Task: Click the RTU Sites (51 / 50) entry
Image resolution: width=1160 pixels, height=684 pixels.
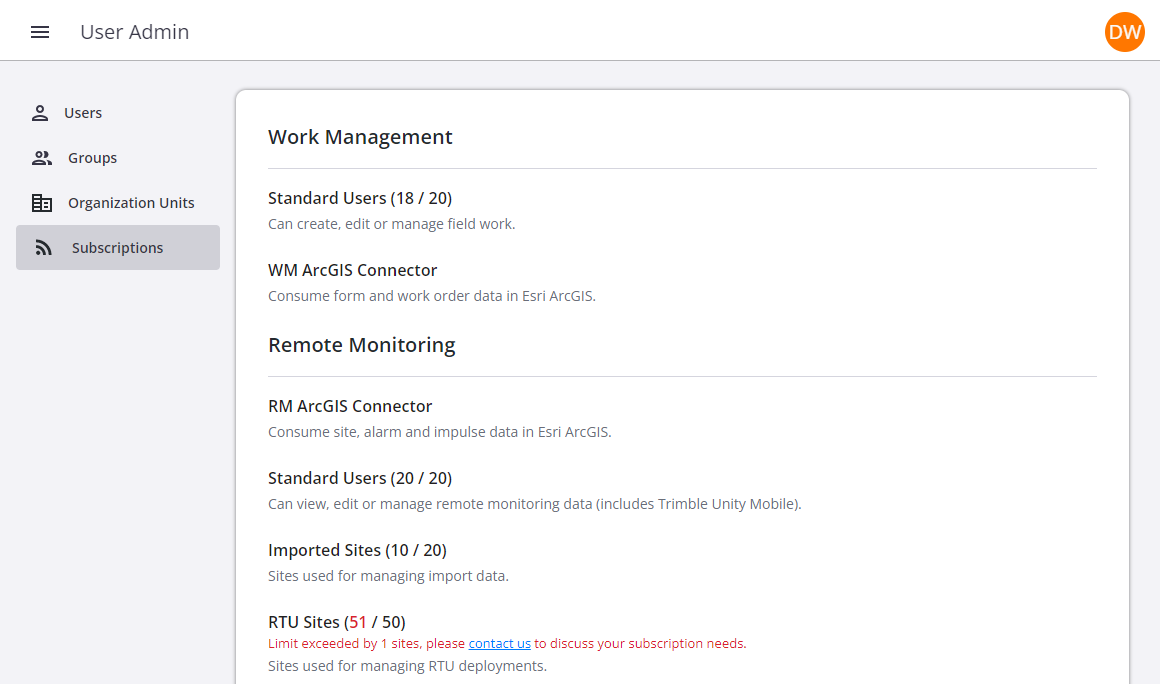Action: [x=336, y=622]
